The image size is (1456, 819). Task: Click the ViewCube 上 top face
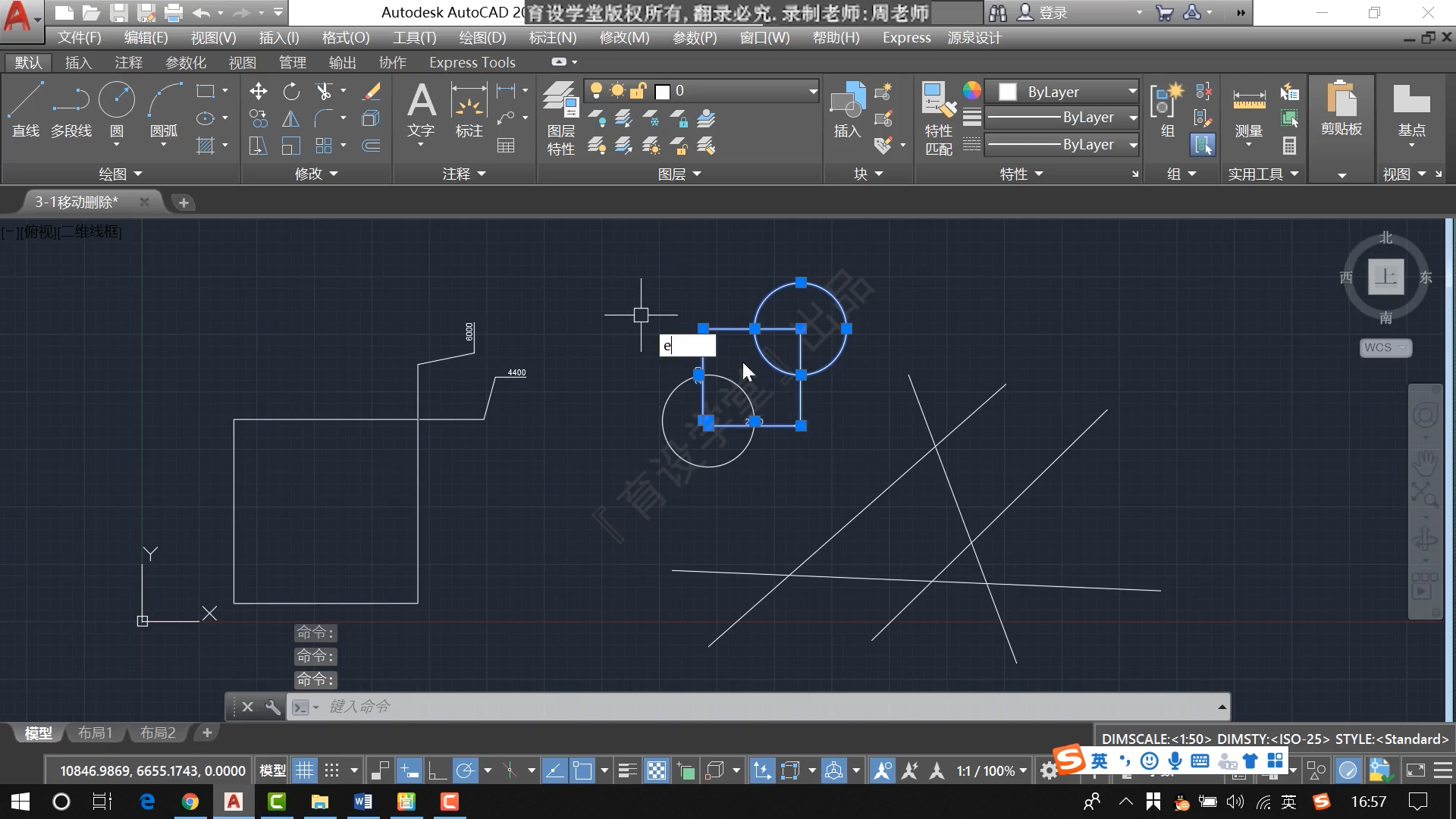click(x=1385, y=276)
